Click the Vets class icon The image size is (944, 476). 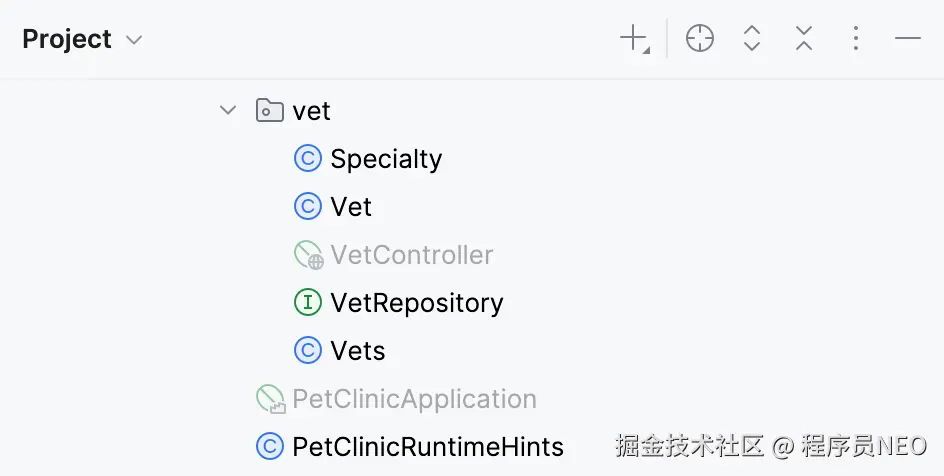tap(307, 351)
